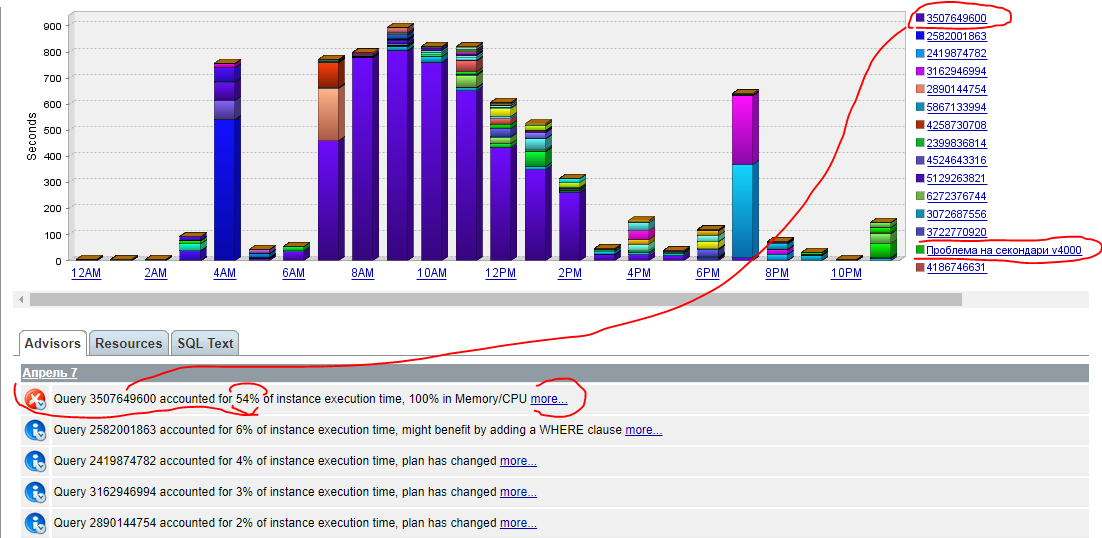Switch to the Resources tab
This screenshot has width=1102, height=538.
tap(129, 343)
